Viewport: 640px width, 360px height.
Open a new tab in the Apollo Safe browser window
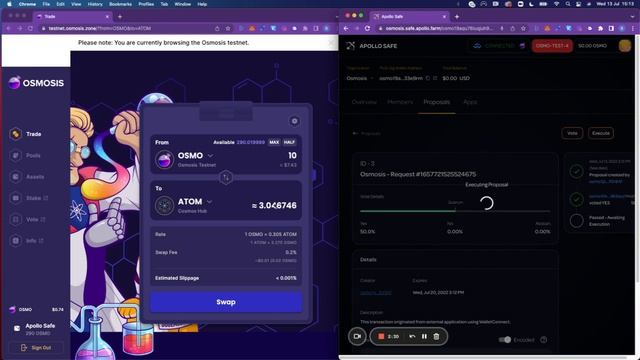(x=457, y=17)
